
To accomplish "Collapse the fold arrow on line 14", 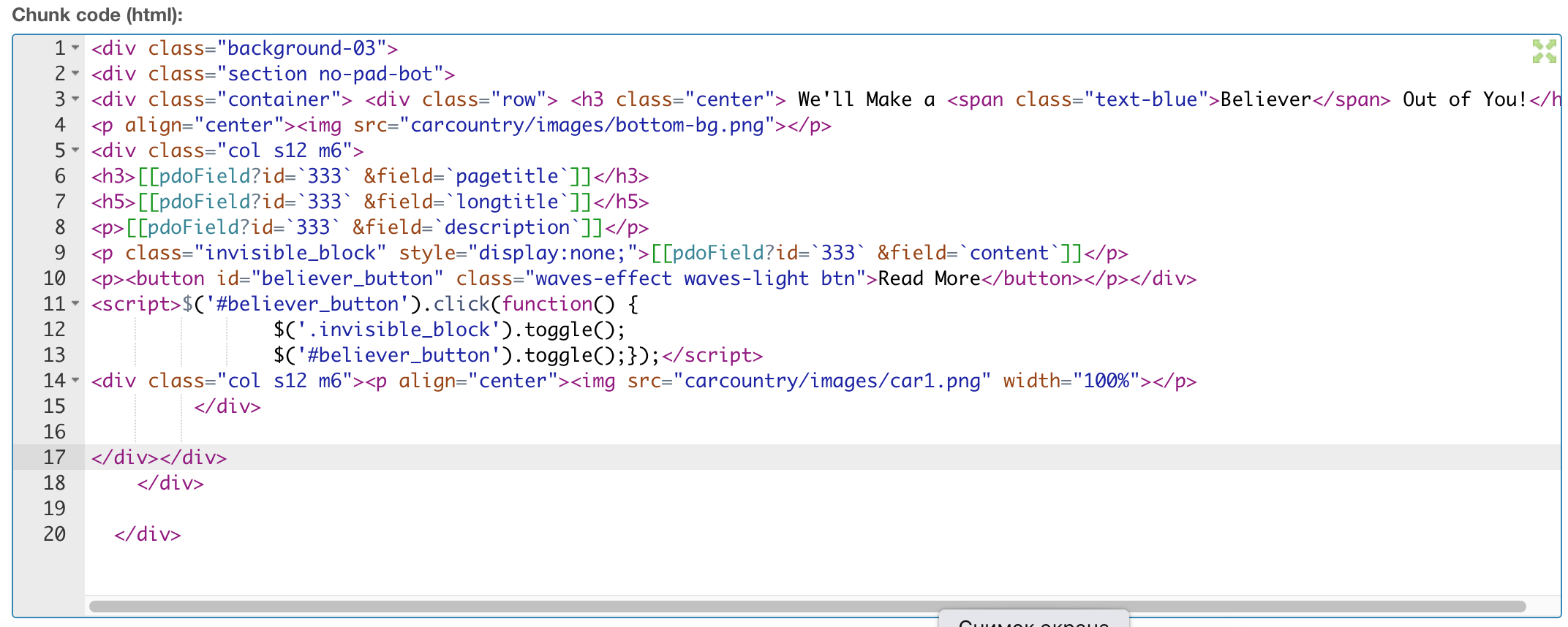I will [x=75, y=381].
